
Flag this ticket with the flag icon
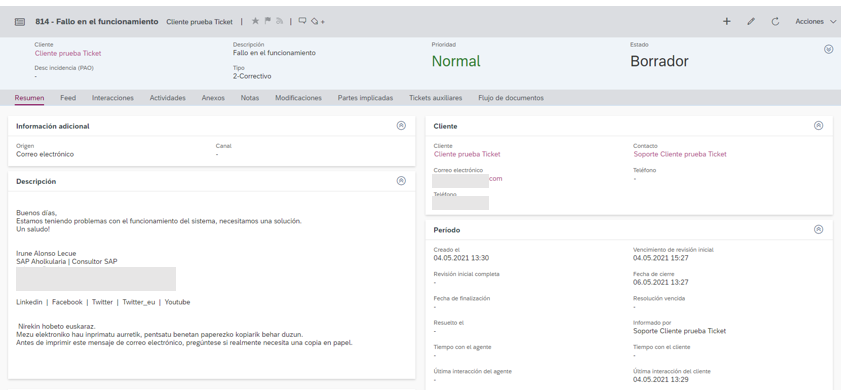268,21
